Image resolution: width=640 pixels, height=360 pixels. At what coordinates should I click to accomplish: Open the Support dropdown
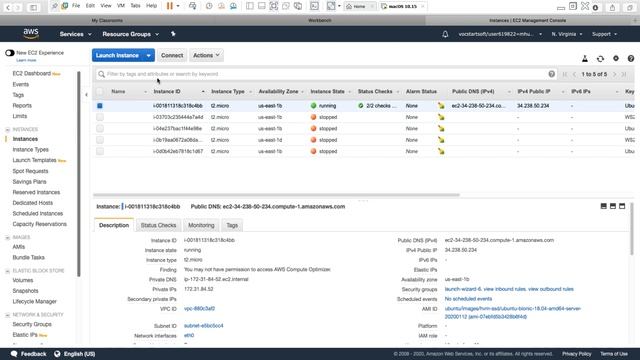point(604,34)
